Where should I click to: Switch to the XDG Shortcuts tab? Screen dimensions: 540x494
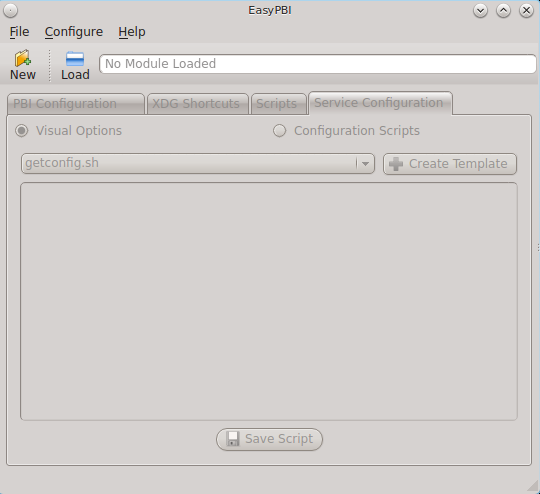[197, 104]
